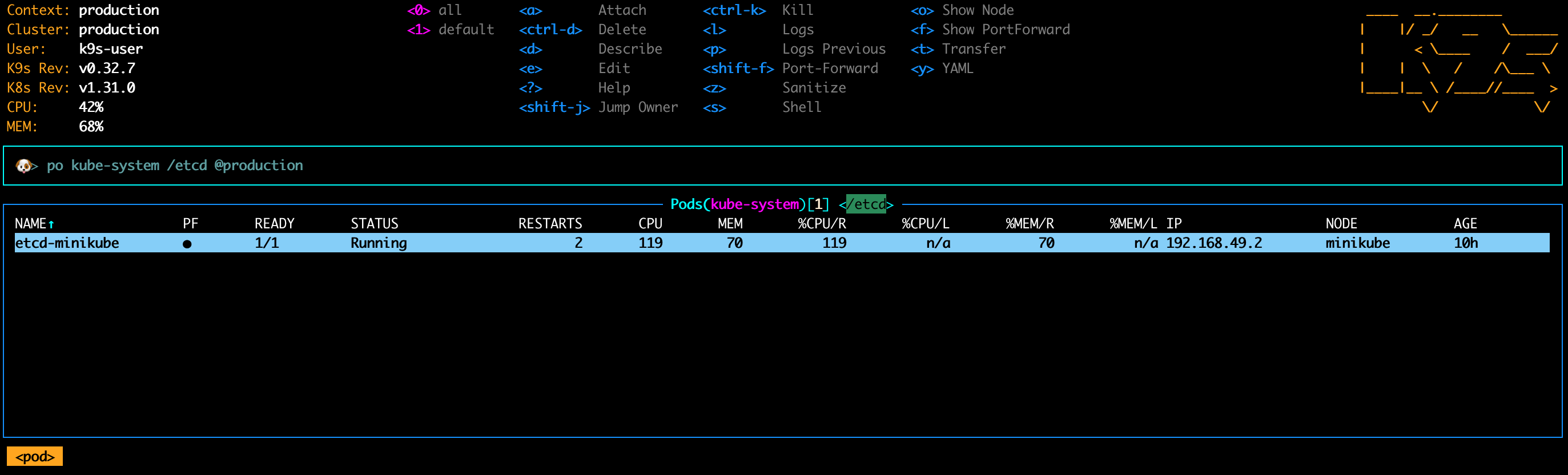Click the <shift-f> Port-Forward shortcut

(x=791, y=69)
